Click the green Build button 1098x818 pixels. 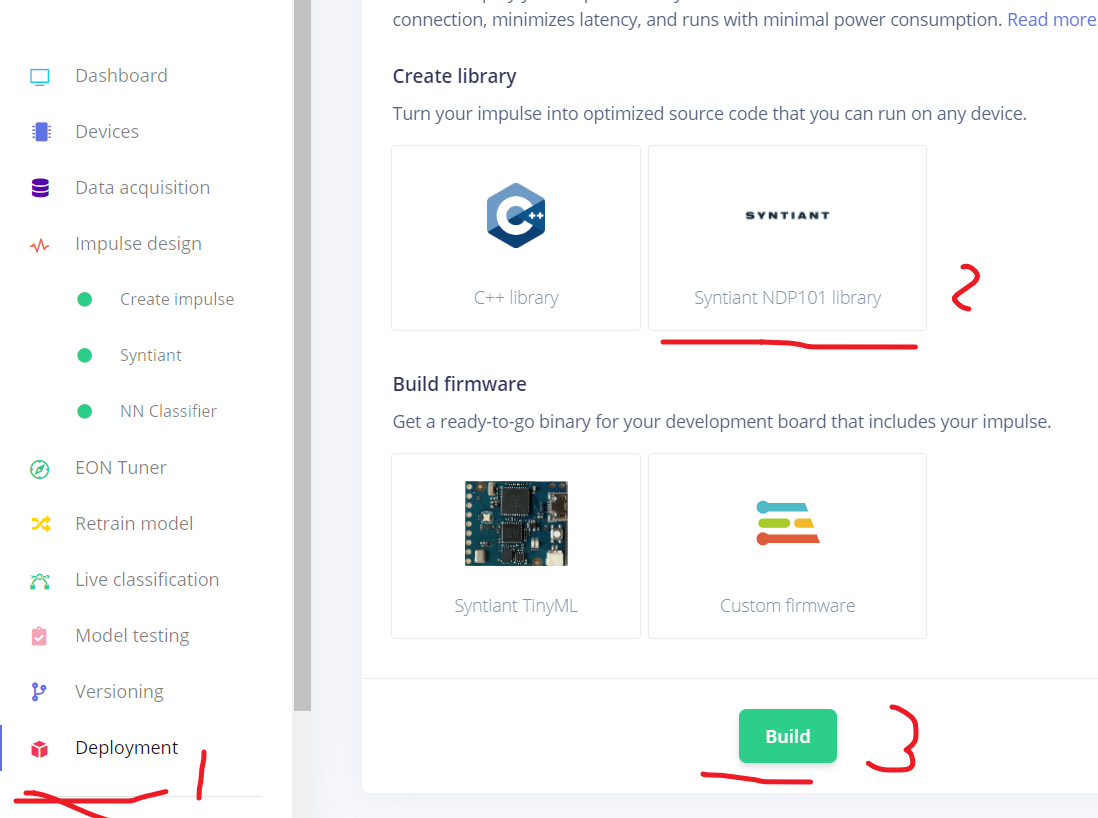point(788,736)
